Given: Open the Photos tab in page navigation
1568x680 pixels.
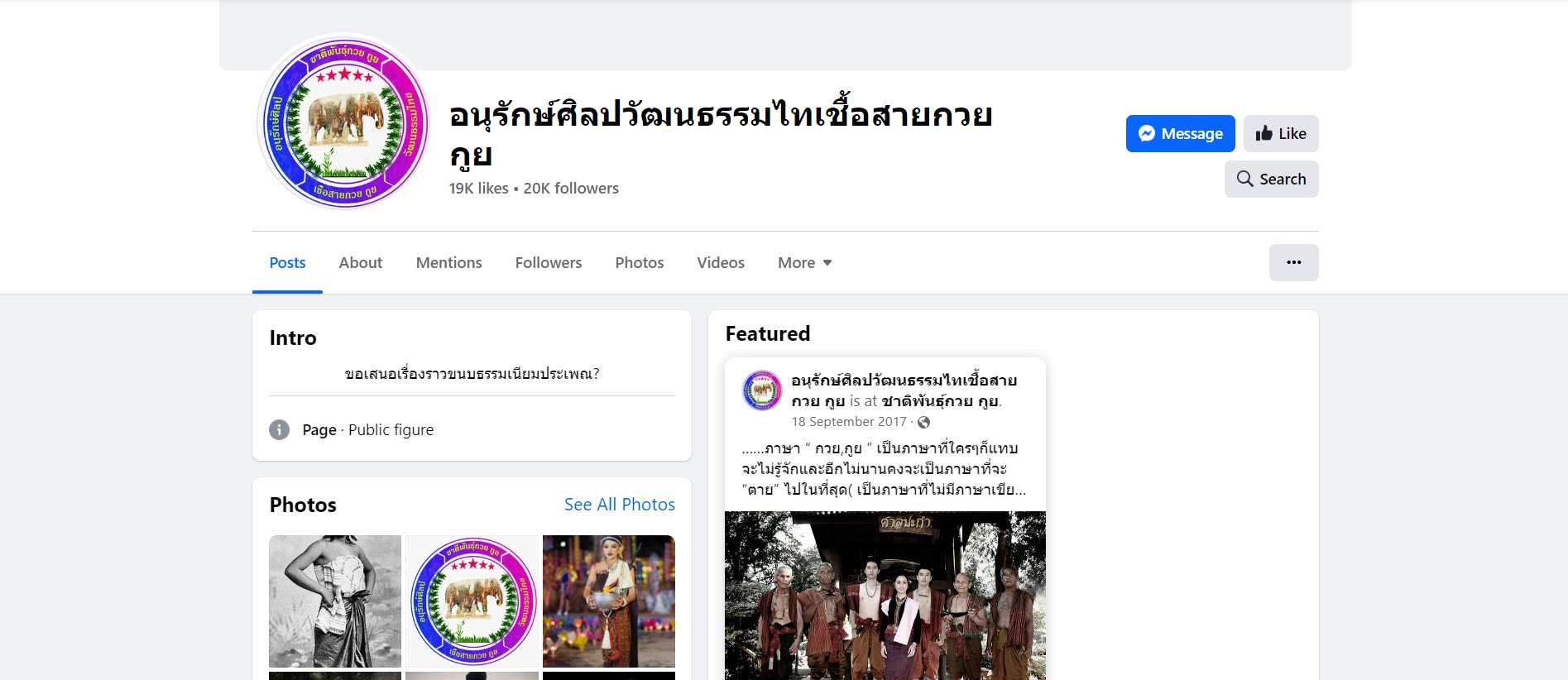Looking at the screenshot, I should (639, 263).
